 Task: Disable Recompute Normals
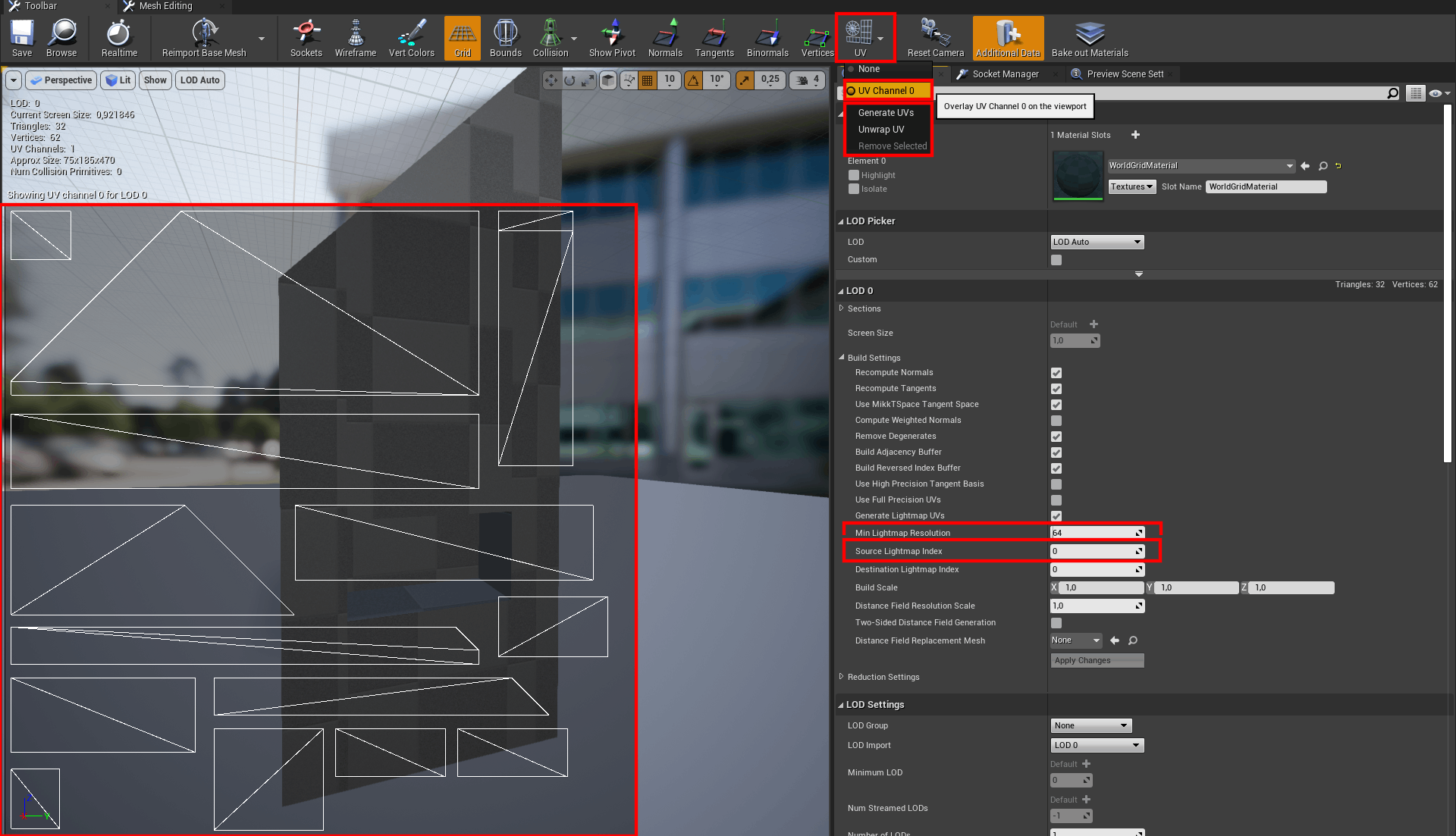[x=1056, y=373]
